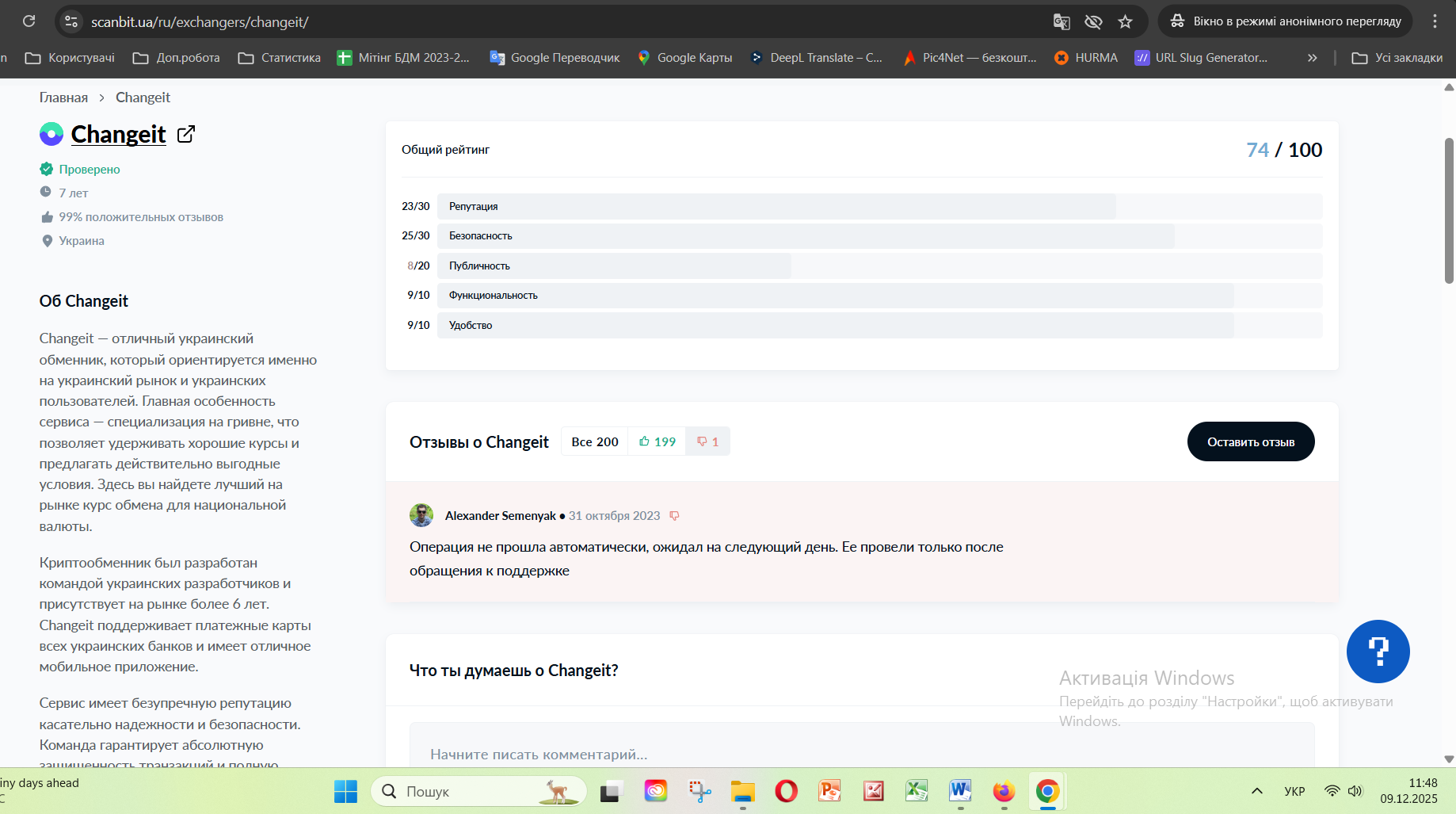The height and width of the screenshot is (814, 1456).
Task: Filter to 1 negative review
Action: pyautogui.click(x=707, y=441)
